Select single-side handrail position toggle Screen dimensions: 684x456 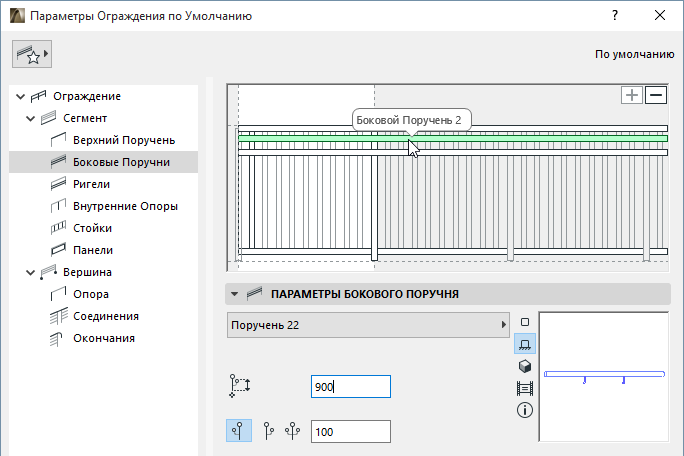(239, 431)
